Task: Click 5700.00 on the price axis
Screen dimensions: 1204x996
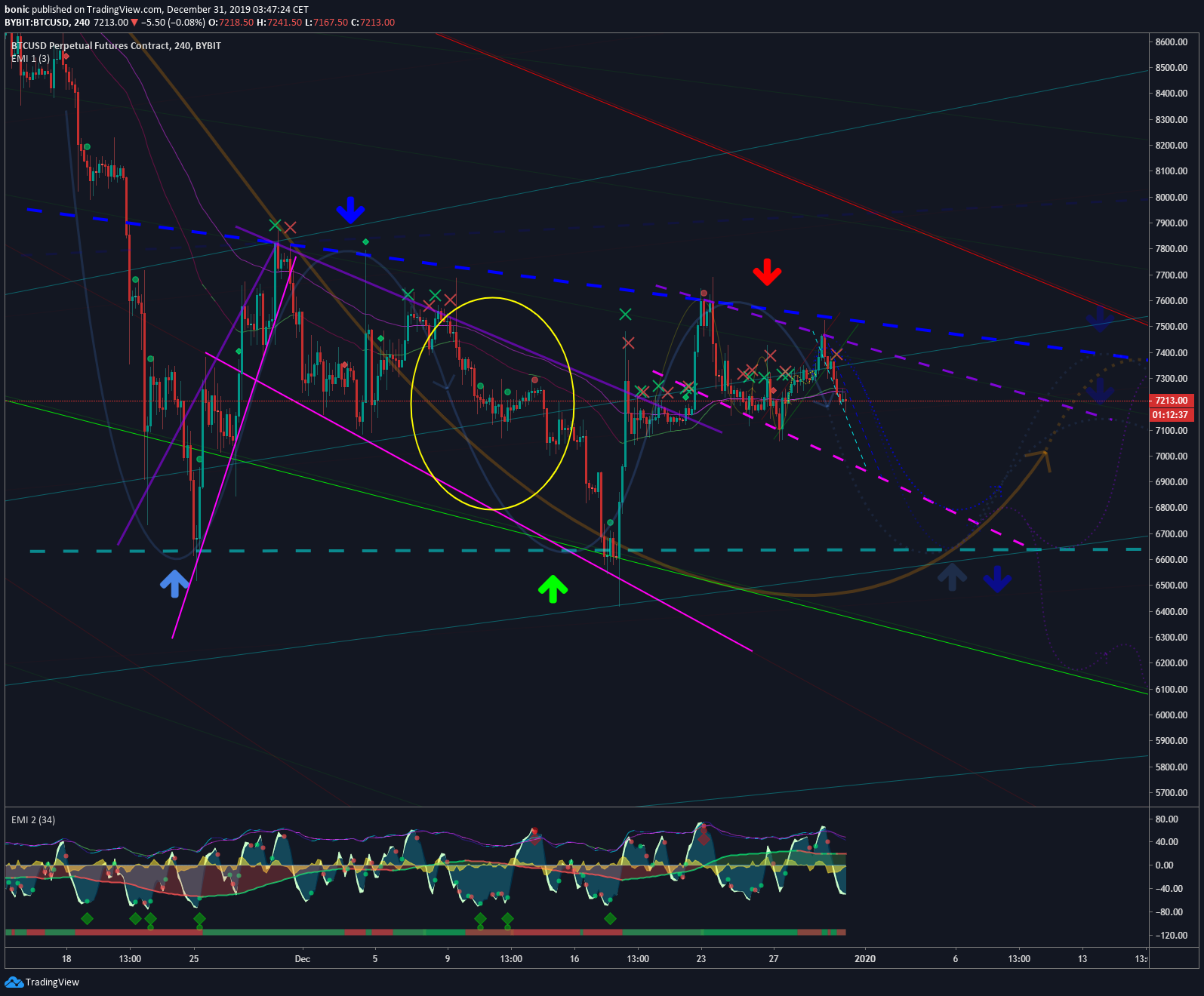Action: point(1172,793)
